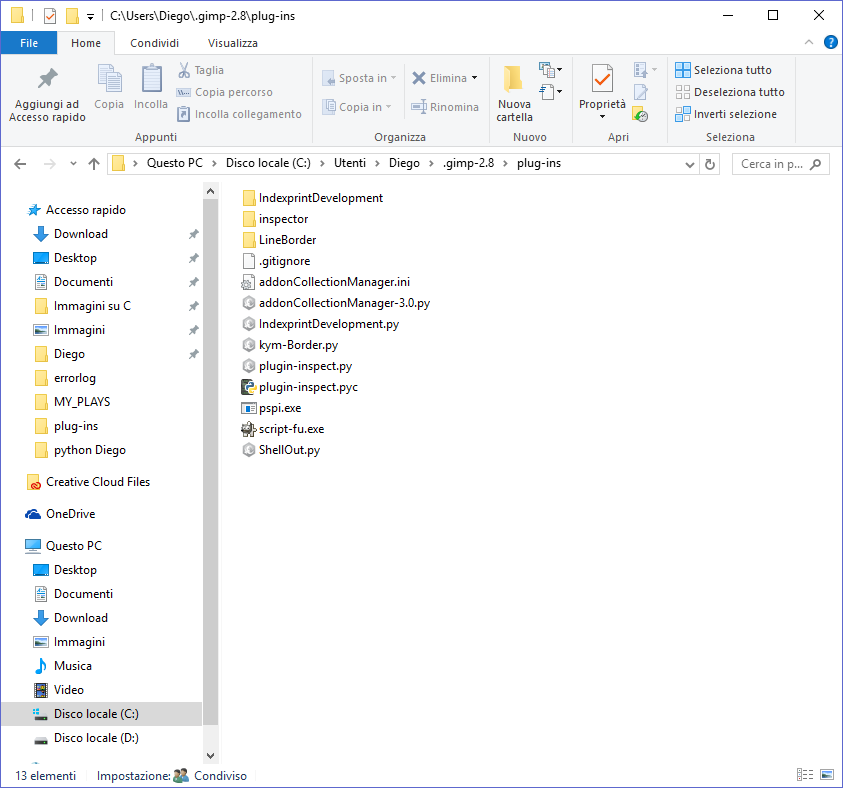Open address bar history dropdown

coord(690,164)
